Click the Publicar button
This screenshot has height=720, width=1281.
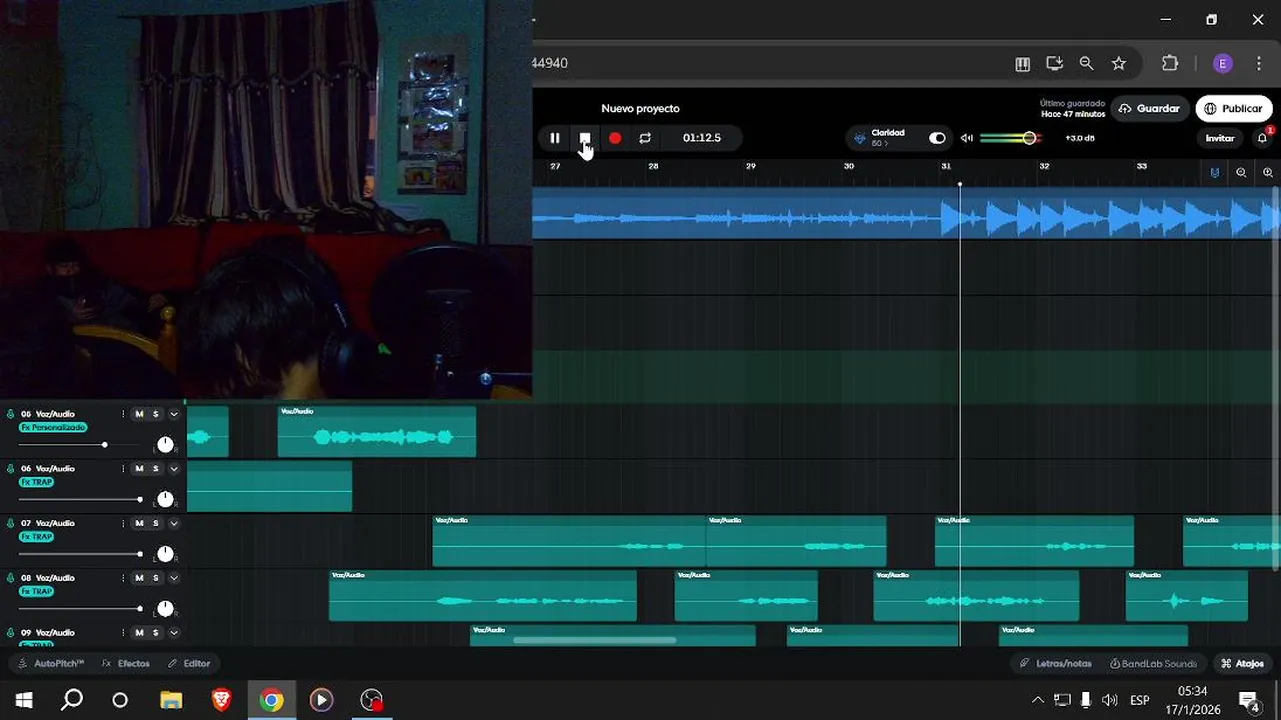point(1234,108)
